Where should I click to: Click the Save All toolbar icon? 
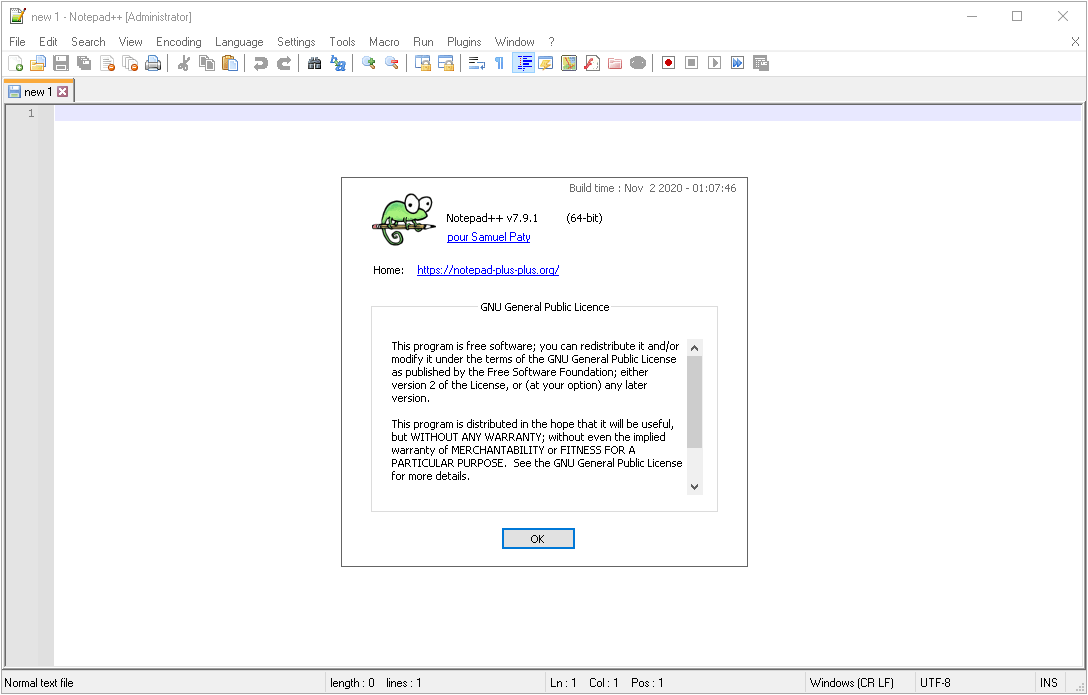tap(84, 63)
